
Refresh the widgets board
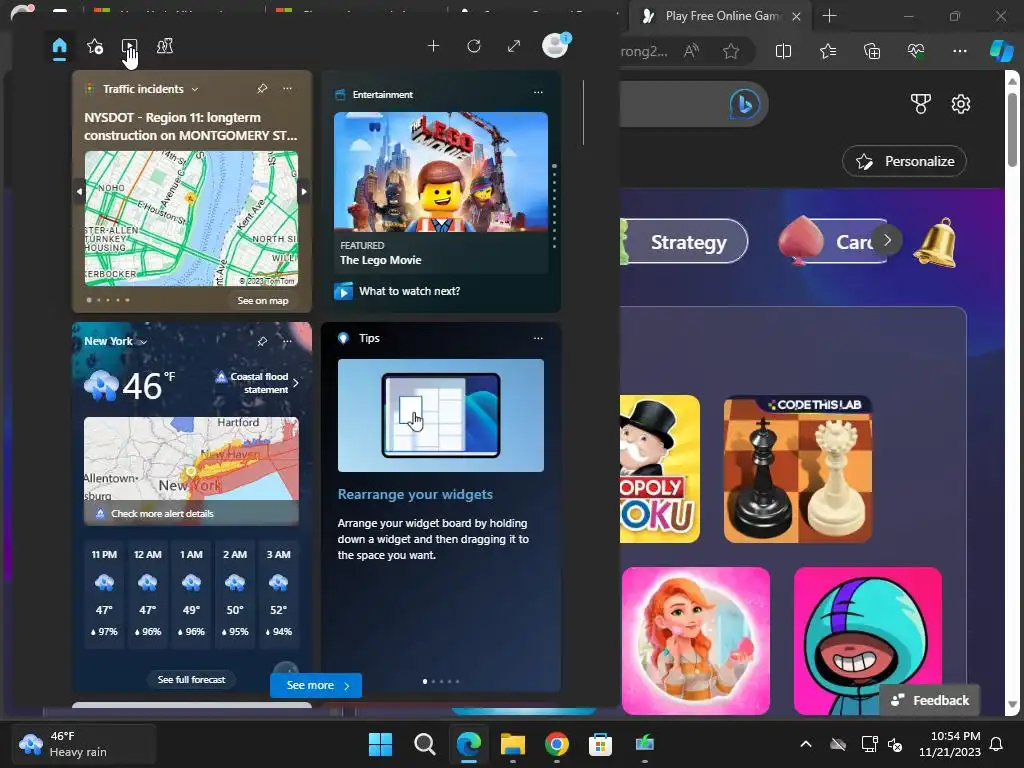click(x=474, y=46)
